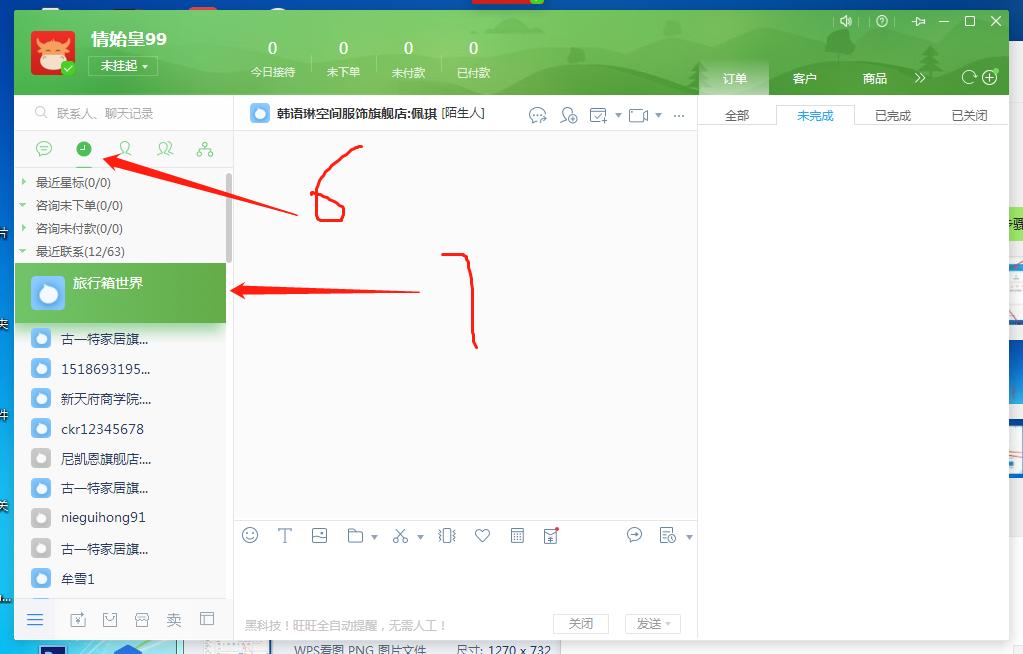The width and height of the screenshot is (1023, 654).
Task: Open dropdown arrow beside history icon
Action: (x=689, y=537)
